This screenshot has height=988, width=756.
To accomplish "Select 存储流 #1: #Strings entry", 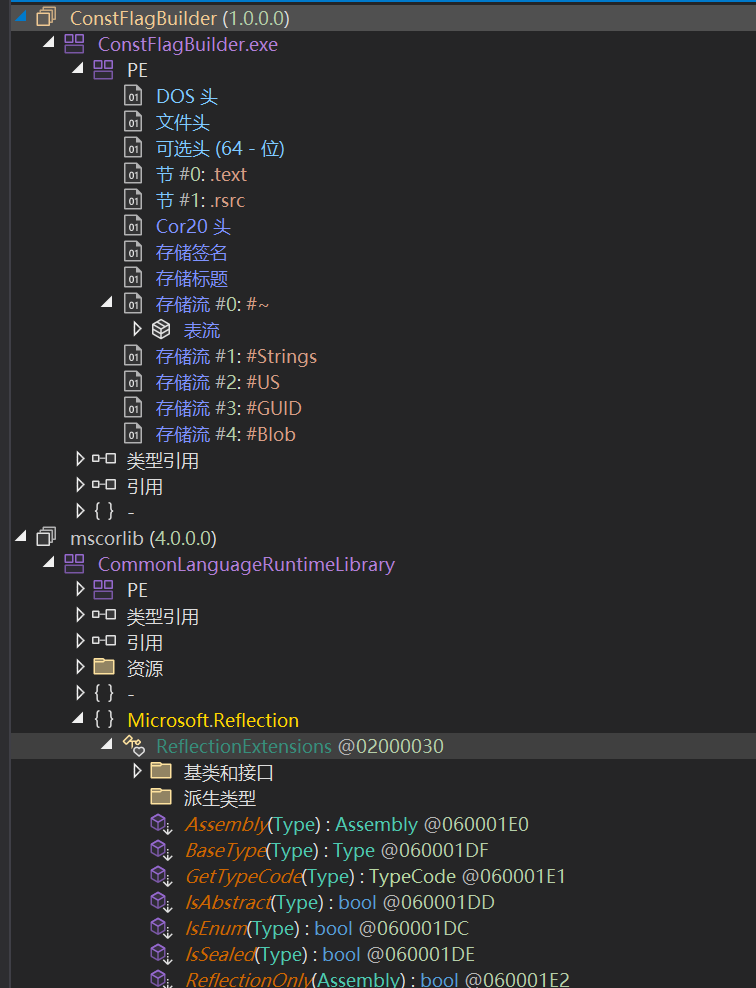I will click(236, 356).
